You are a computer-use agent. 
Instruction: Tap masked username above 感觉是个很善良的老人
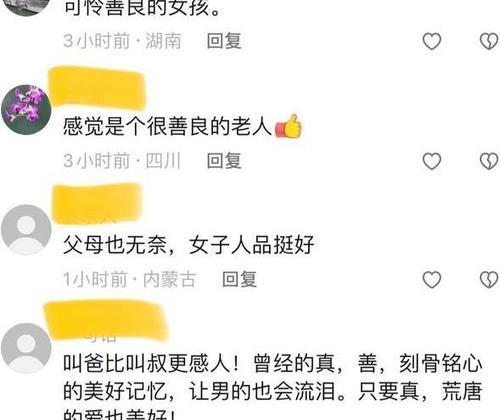coord(97,88)
